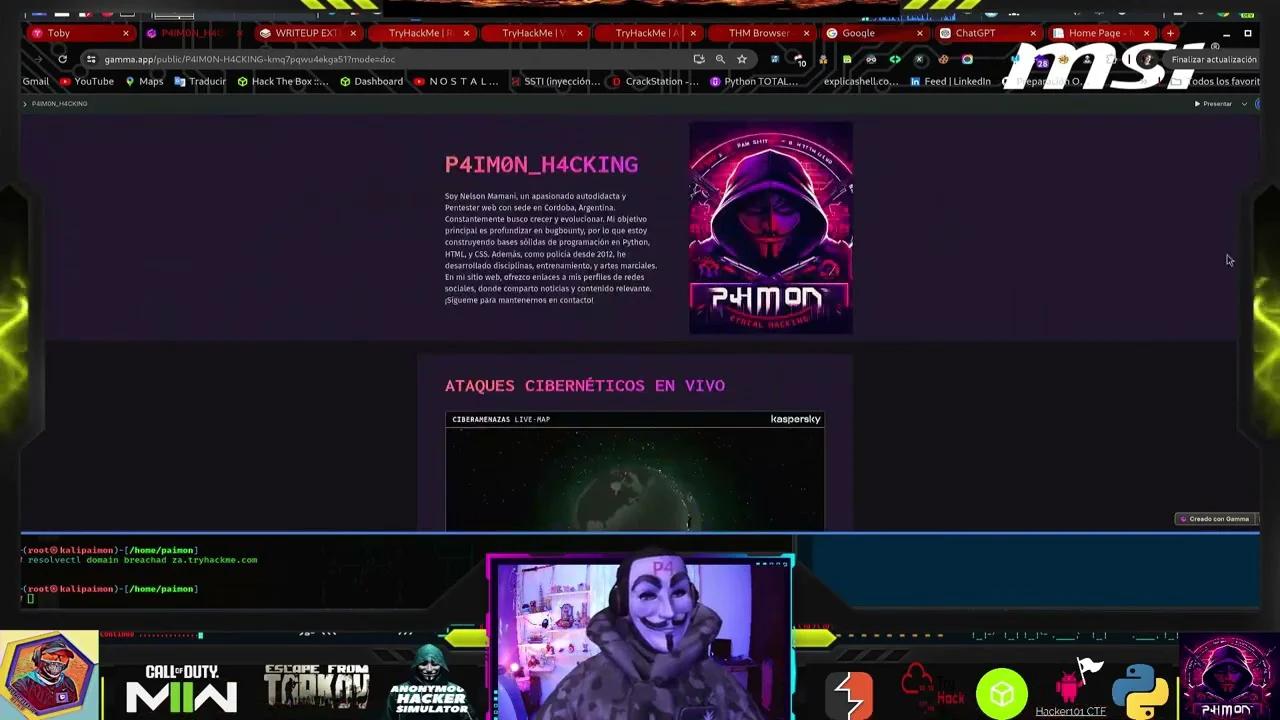Click the Finalizar actualización button
Screen dimensions: 1280x720
(1214, 60)
